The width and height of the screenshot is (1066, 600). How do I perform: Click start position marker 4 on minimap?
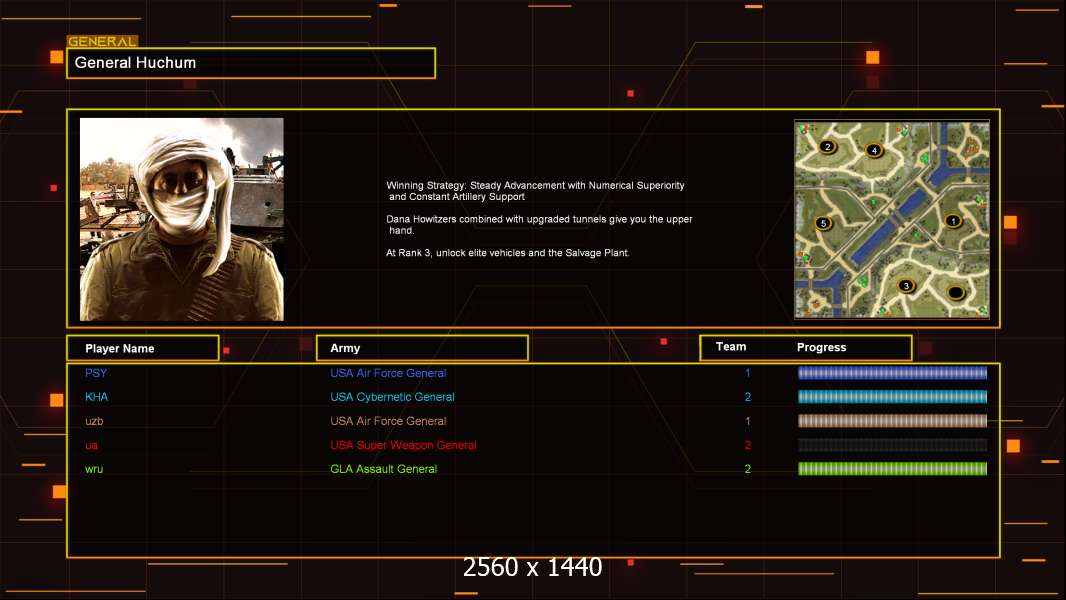(874, 150)
